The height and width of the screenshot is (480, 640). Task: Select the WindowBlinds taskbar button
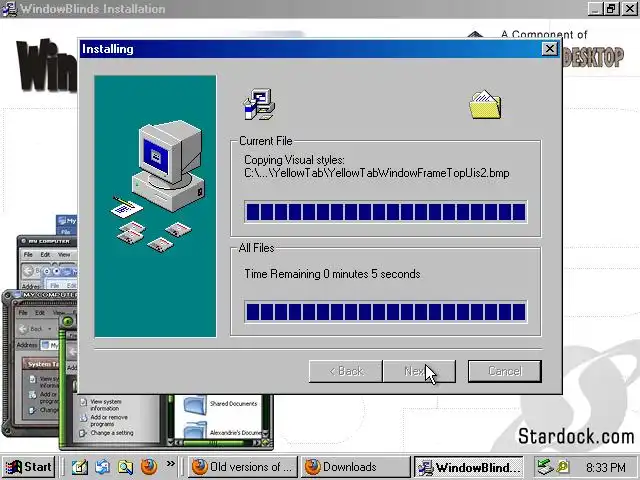(x=469, y=467)
